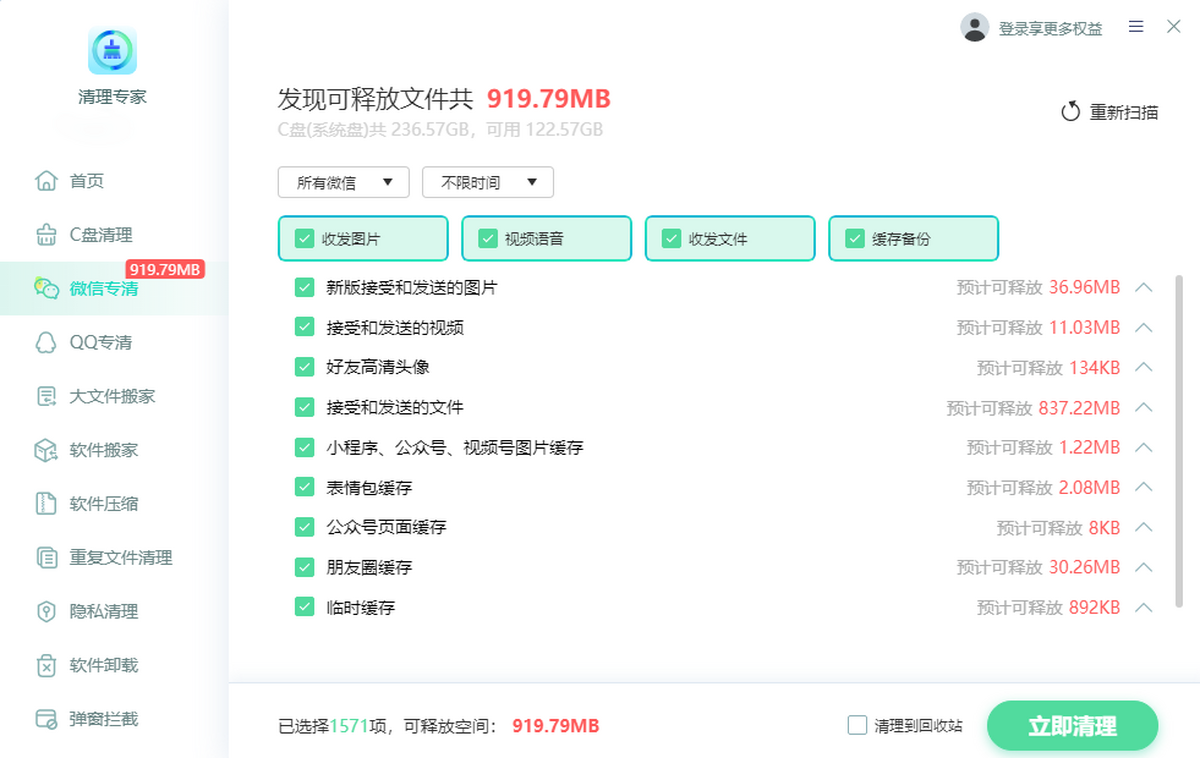
Task: Expand the 接受和发送的文件 row chevron
Action: [x=1145, y=407]
